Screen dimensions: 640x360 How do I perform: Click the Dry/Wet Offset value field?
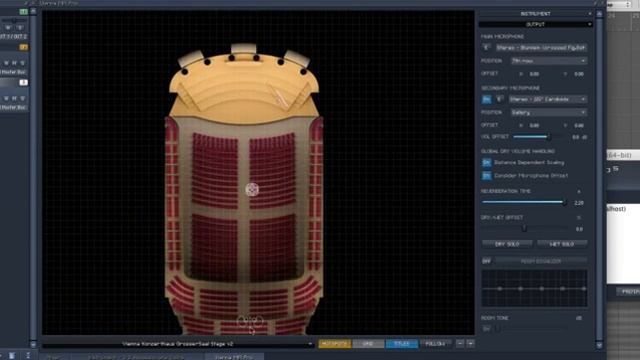point(579,229)
